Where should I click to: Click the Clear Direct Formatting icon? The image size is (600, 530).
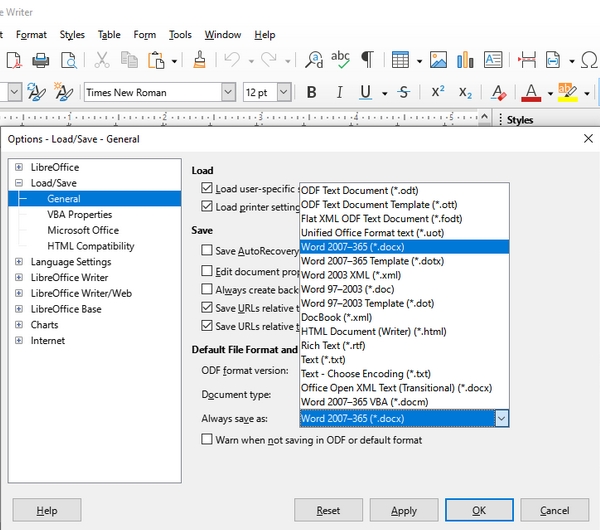pyautogui.click(x=499, y=92)
